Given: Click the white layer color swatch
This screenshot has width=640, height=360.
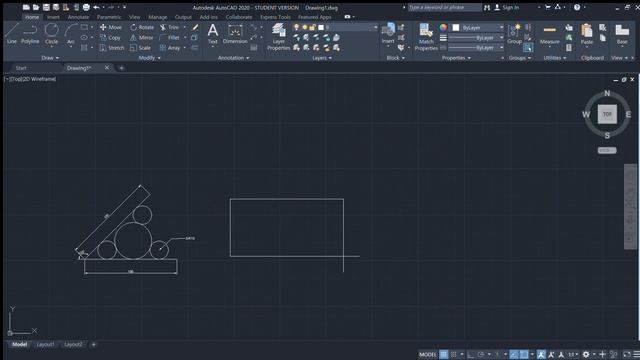Looking at the screenshot, I should tap(321, 27).
